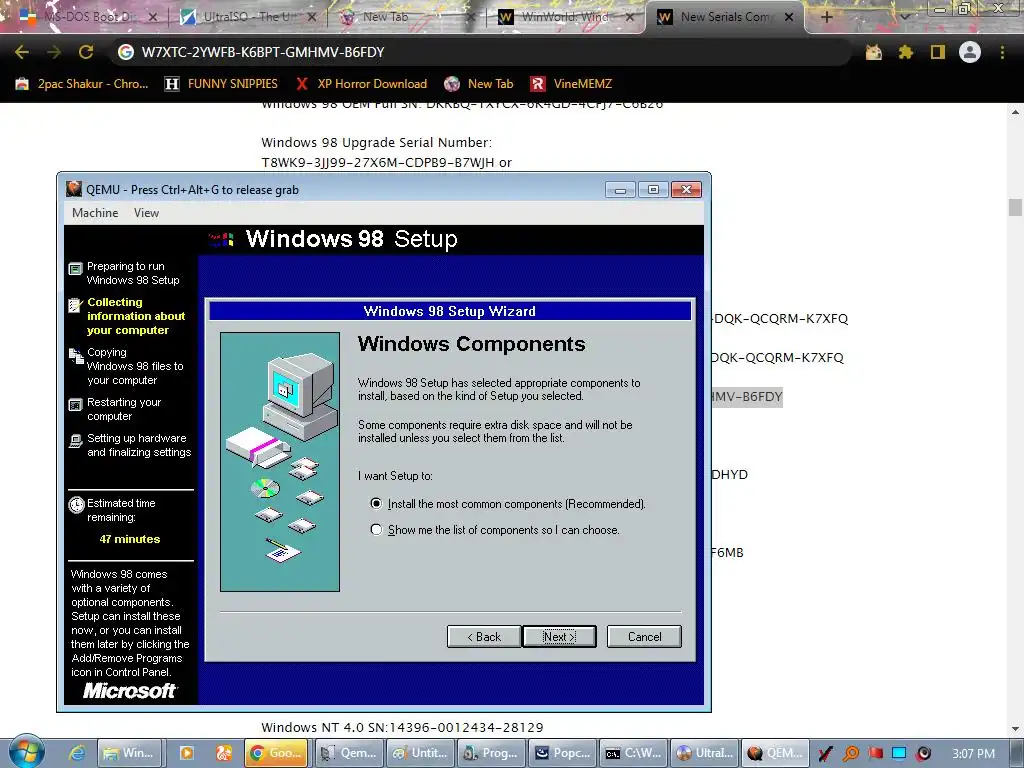Click the browser back arrow
This screenshot has width=1024, height=768.
pyautogui.click(x=22, y=52)
